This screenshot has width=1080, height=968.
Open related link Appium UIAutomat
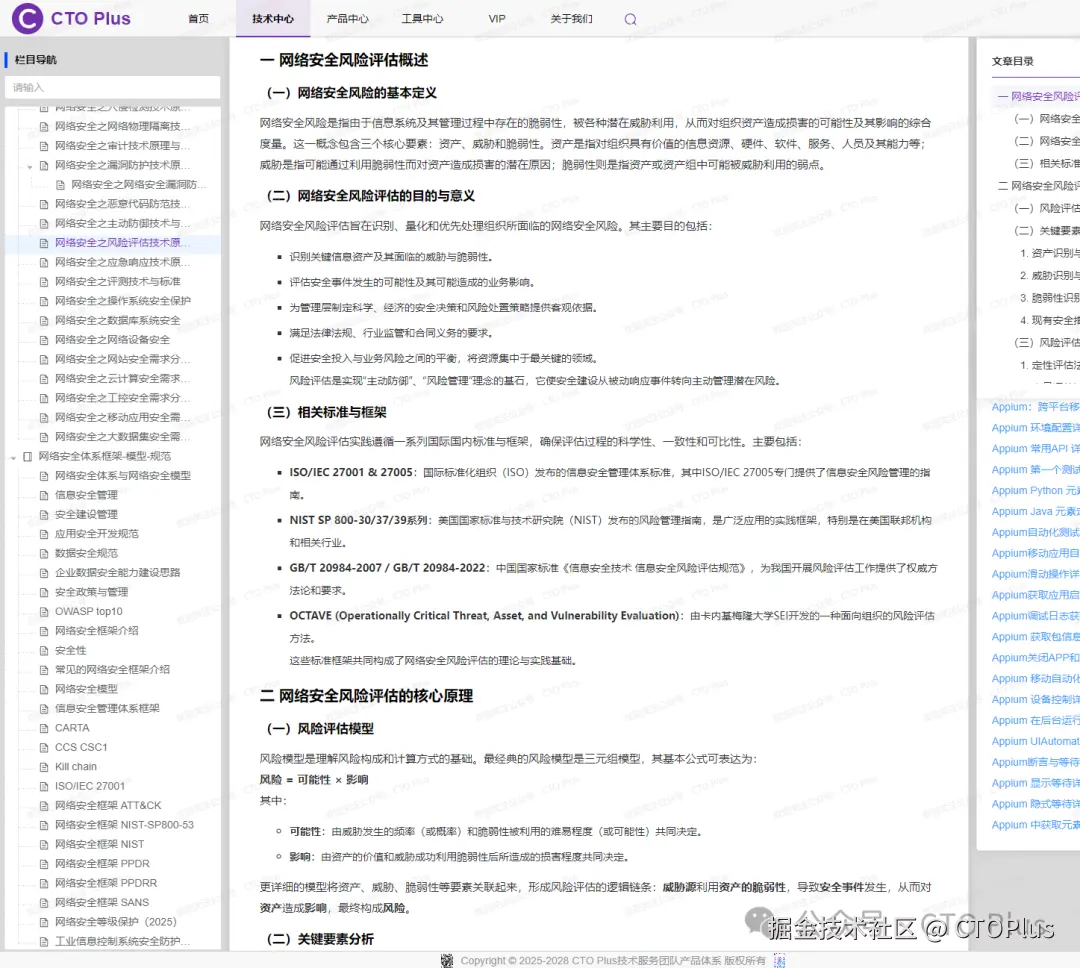pyautogui.click(x=1035, y=741)
